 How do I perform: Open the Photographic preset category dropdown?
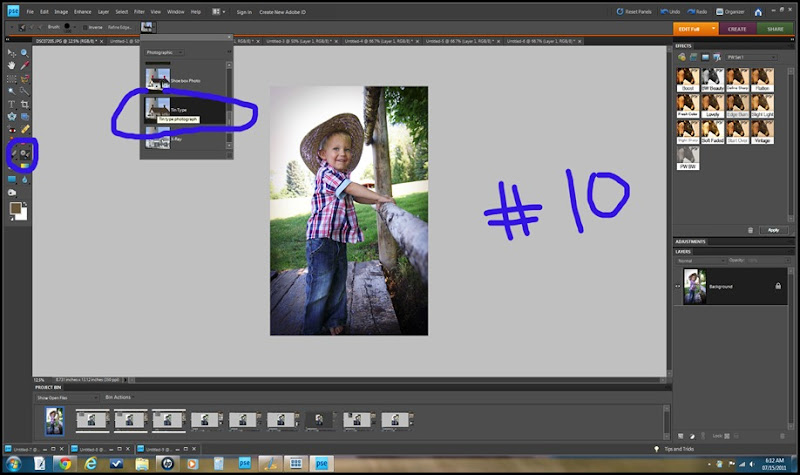[x=166, y=51]
